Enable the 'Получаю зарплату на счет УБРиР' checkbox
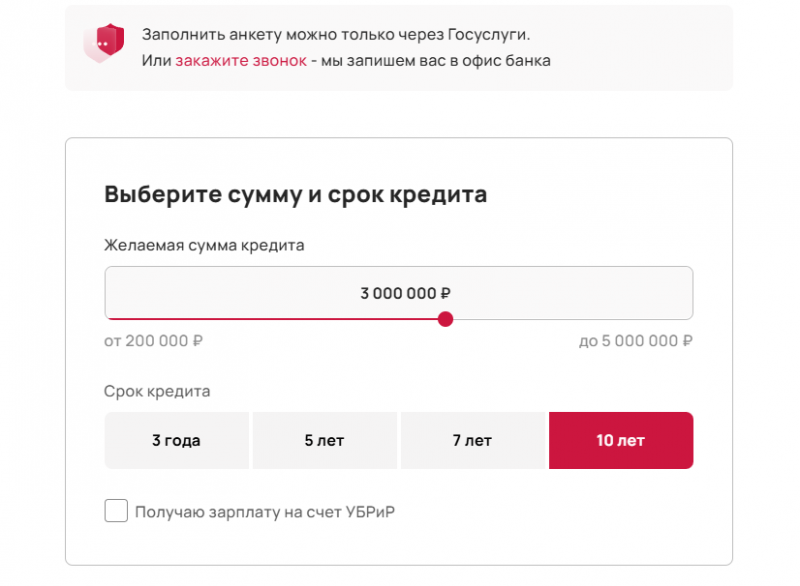Viewport: 800px width, 586px height. pos(116,511)
